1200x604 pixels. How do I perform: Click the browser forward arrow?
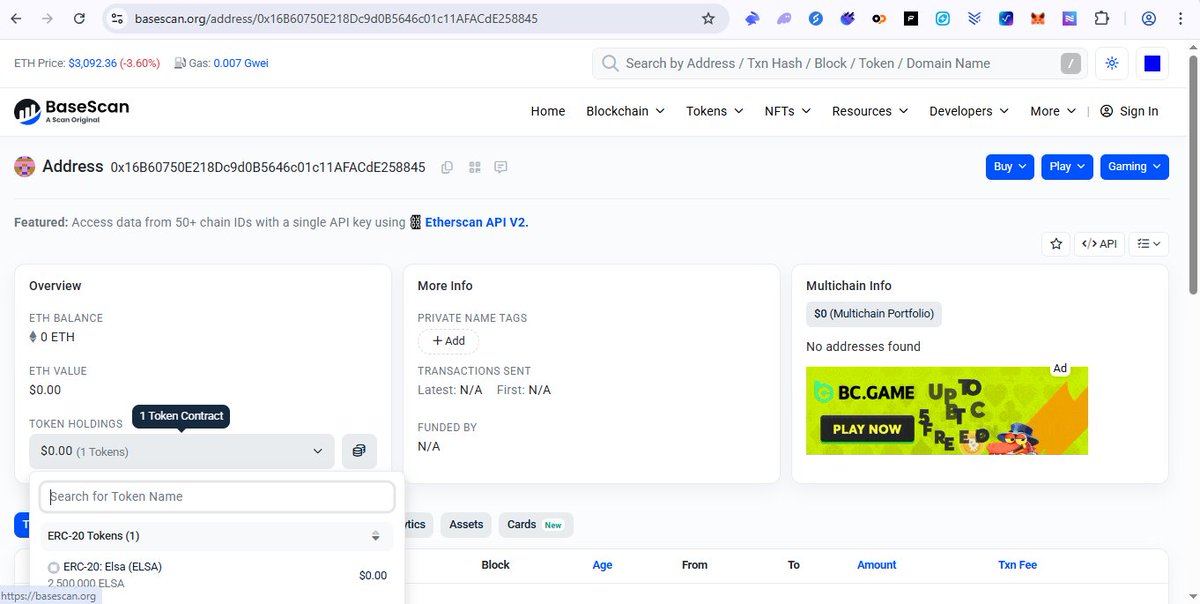[x=48, y=18]
